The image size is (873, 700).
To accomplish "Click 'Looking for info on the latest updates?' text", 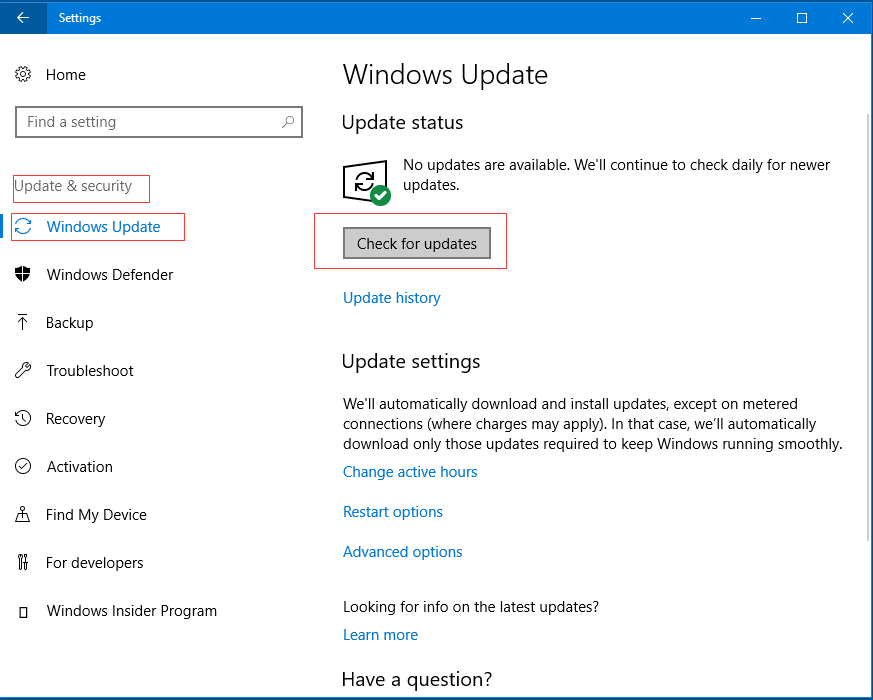I will (471, 606).
